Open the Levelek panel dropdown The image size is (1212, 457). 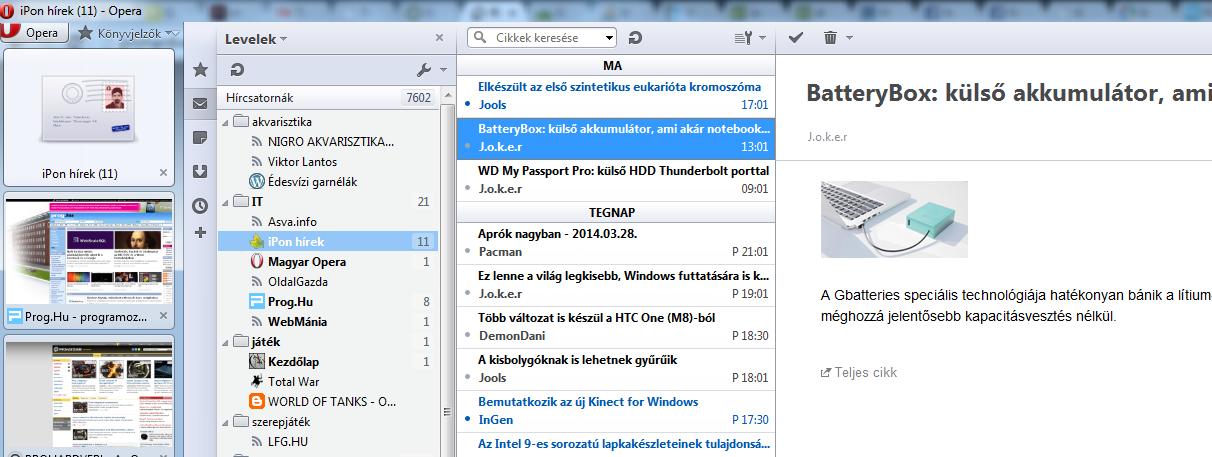pos(256,39)
